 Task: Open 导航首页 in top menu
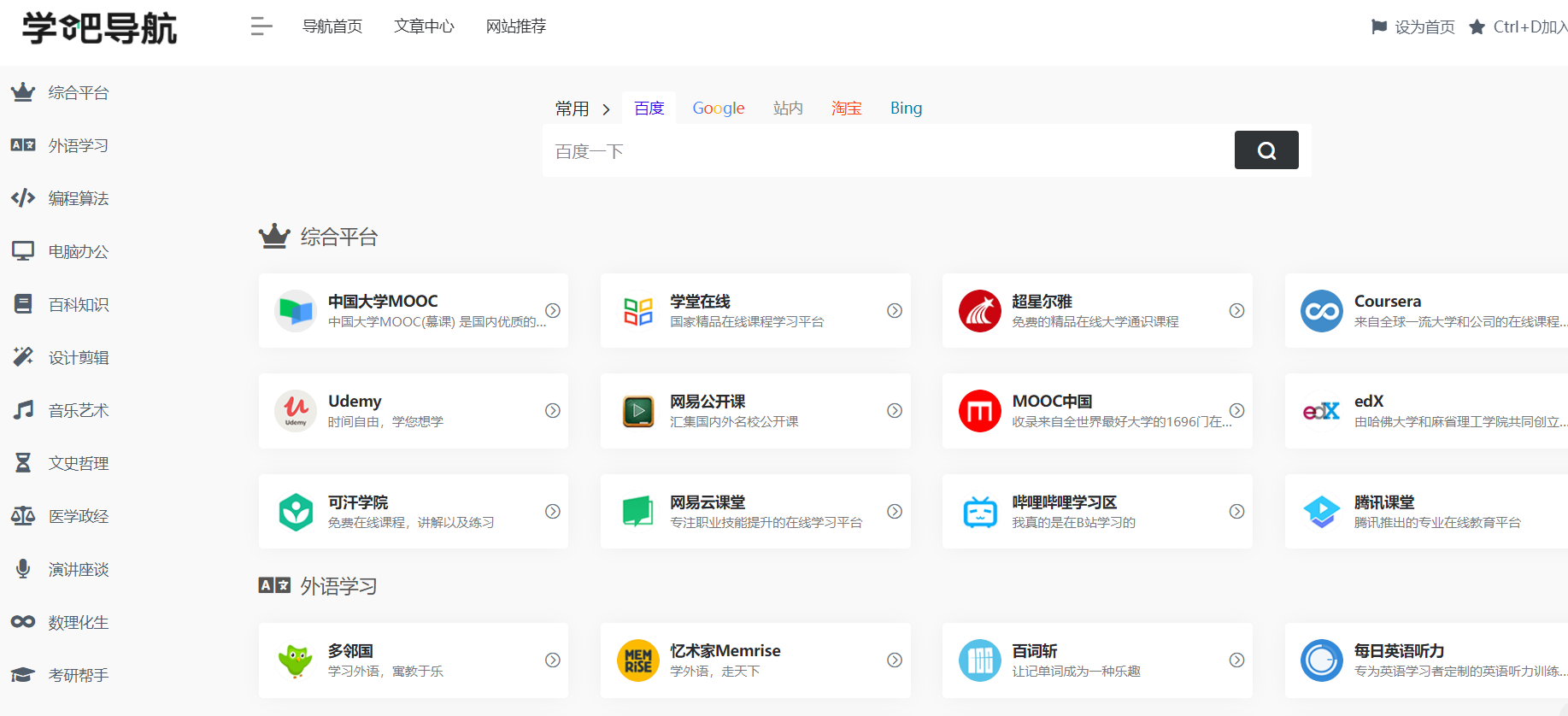pos(332,26)
